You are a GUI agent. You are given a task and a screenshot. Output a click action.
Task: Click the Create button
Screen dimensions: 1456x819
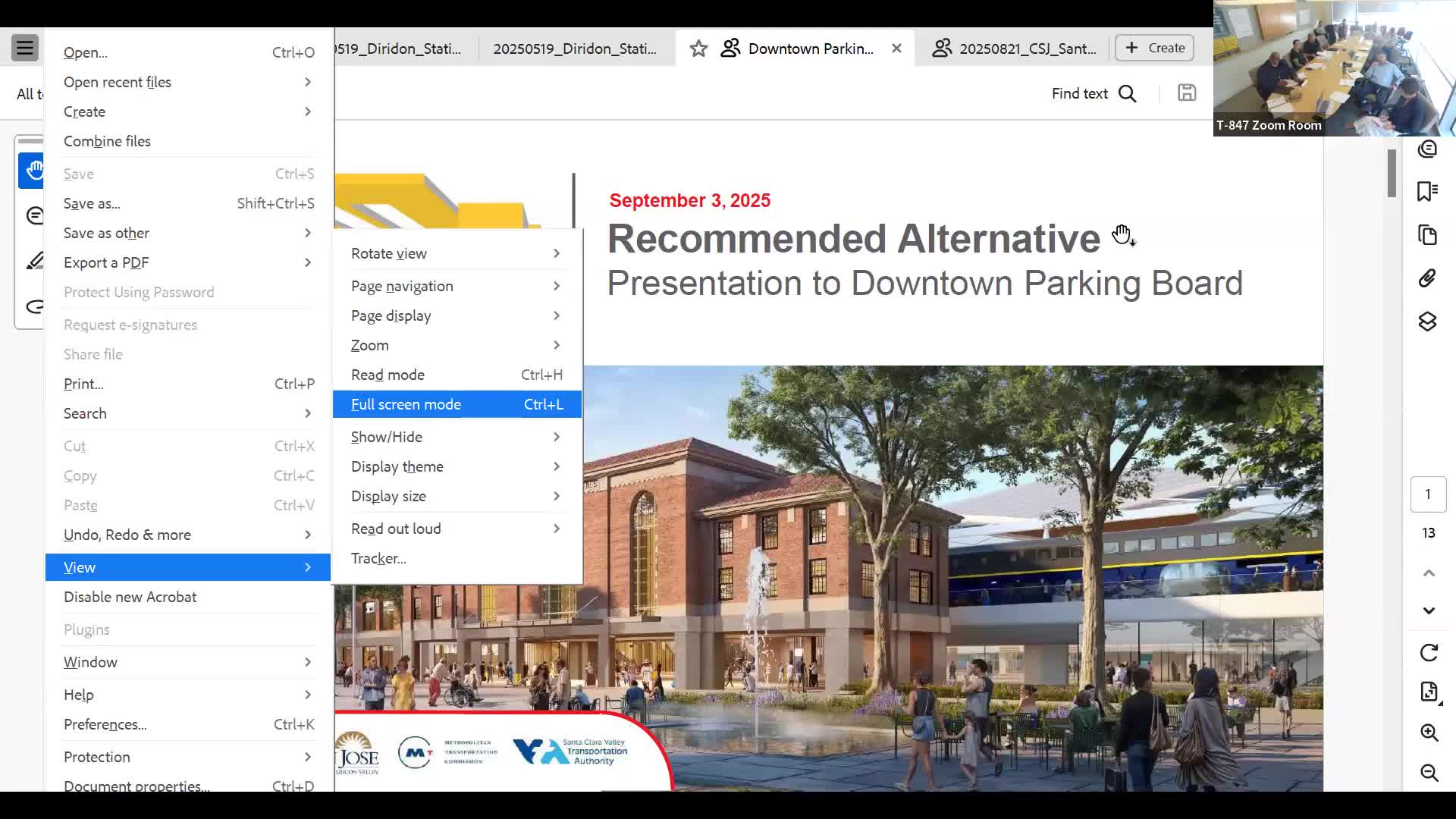(1155, 48)
